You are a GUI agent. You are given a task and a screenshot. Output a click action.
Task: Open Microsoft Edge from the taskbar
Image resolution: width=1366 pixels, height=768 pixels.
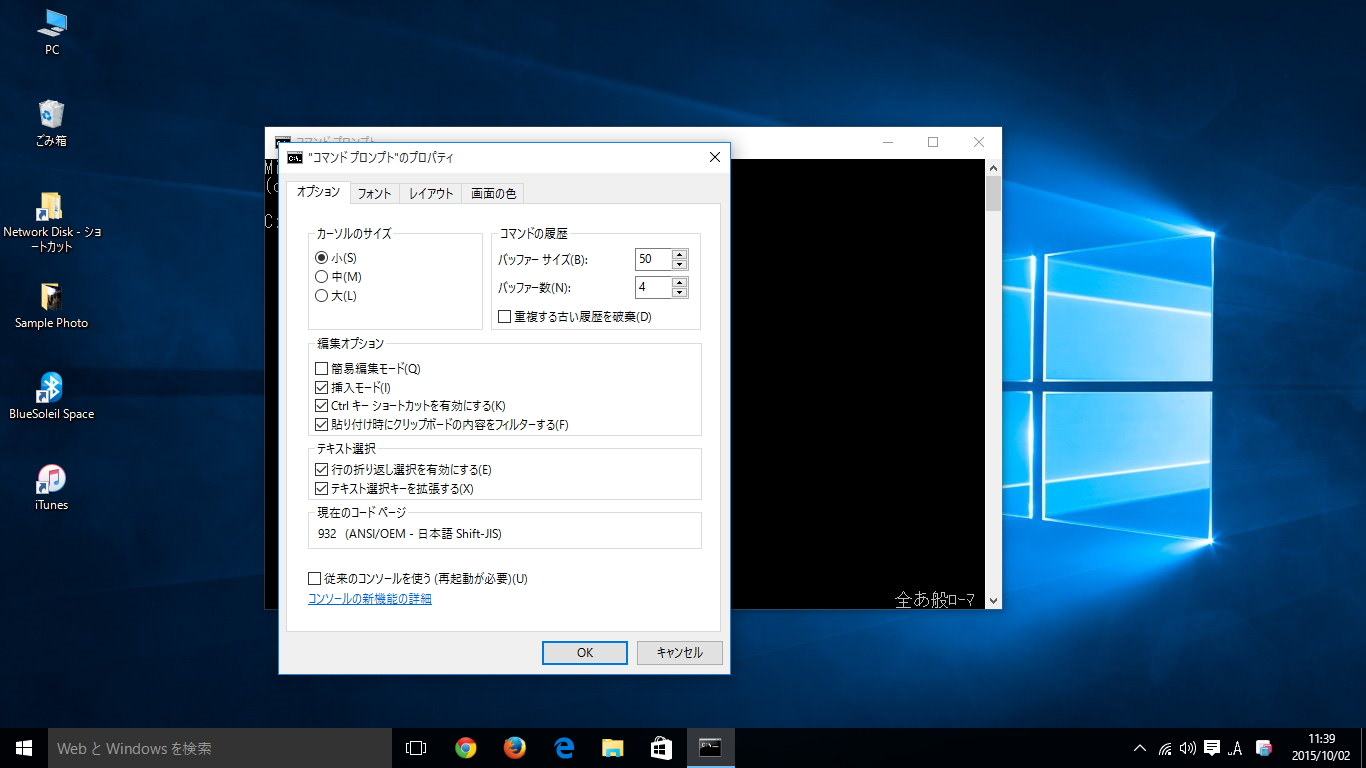click(x=564, y=748)
